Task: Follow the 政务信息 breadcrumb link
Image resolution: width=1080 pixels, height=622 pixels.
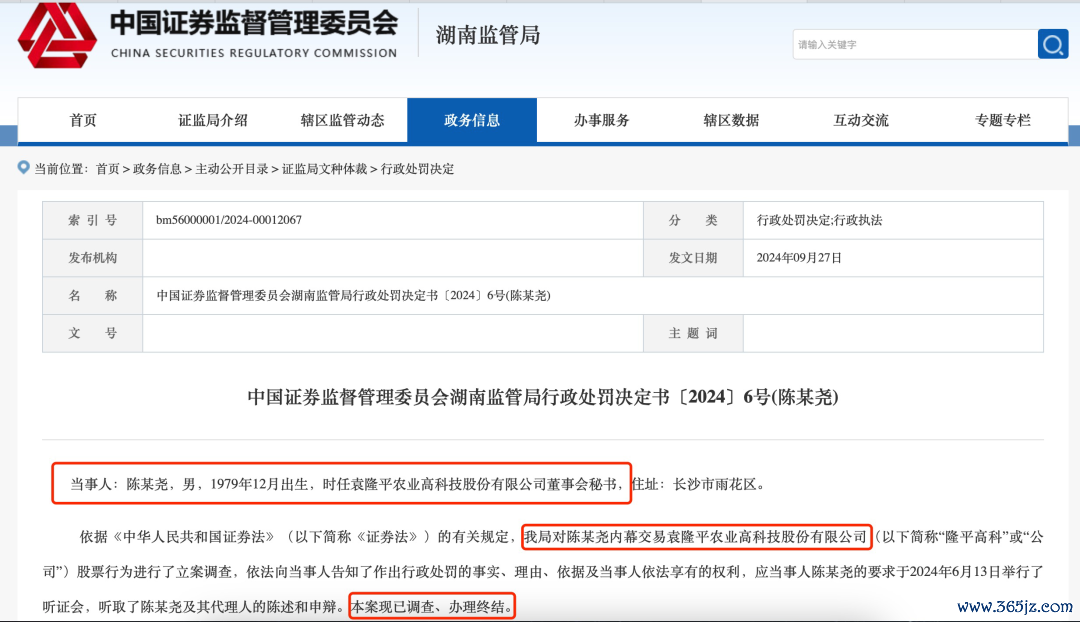Action: click(x=157, y=169)
